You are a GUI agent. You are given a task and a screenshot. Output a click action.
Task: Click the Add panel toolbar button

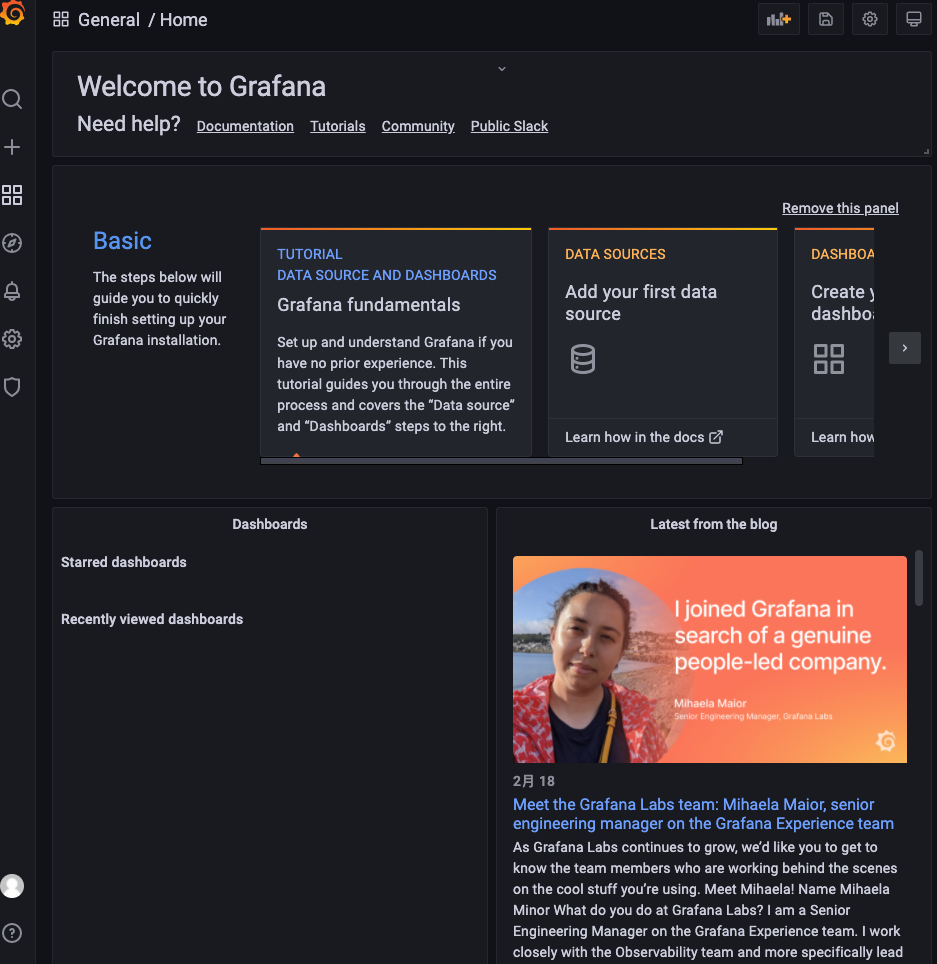(778, 19)
